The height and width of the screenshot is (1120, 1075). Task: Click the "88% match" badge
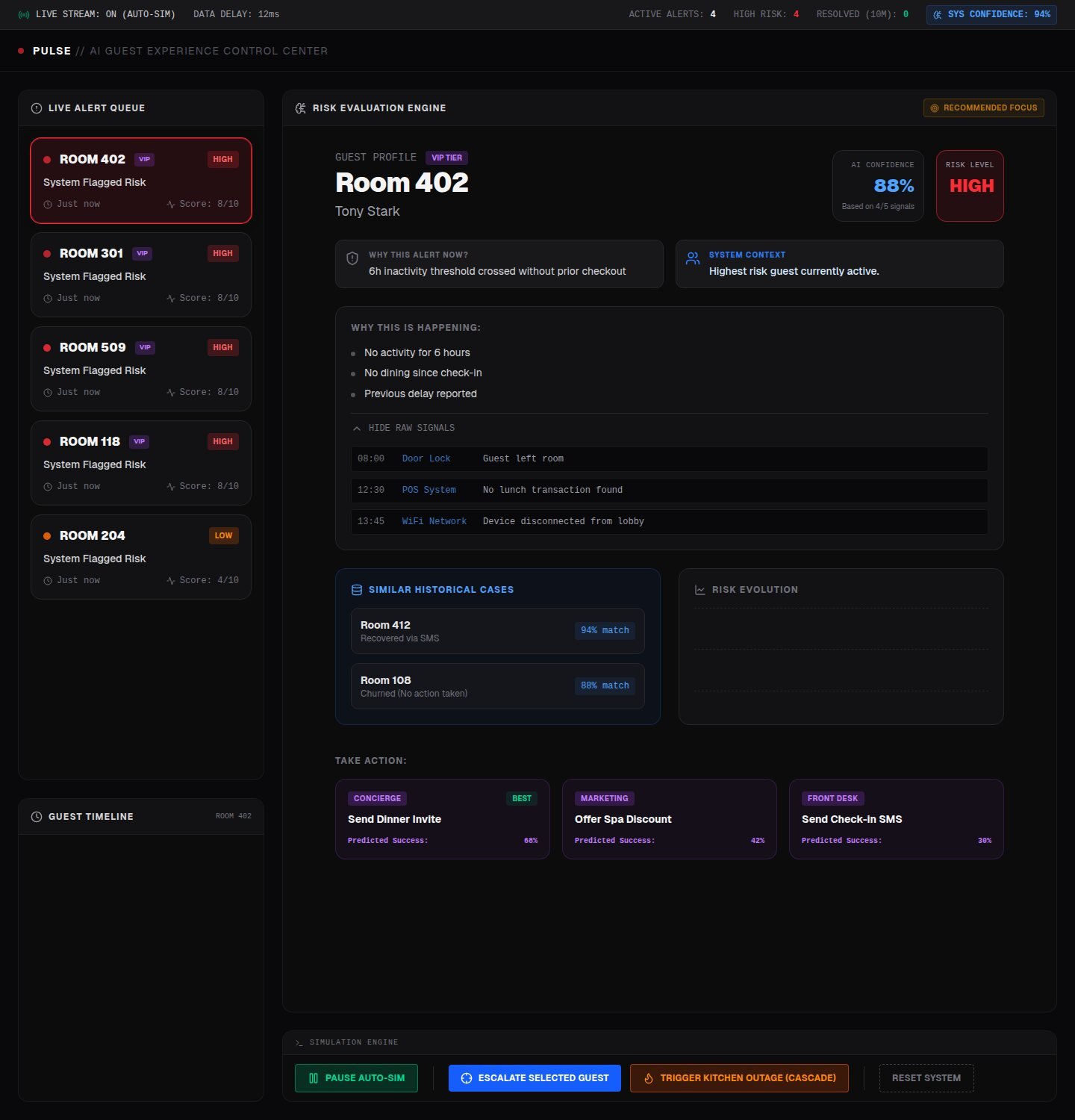(605, 685)
